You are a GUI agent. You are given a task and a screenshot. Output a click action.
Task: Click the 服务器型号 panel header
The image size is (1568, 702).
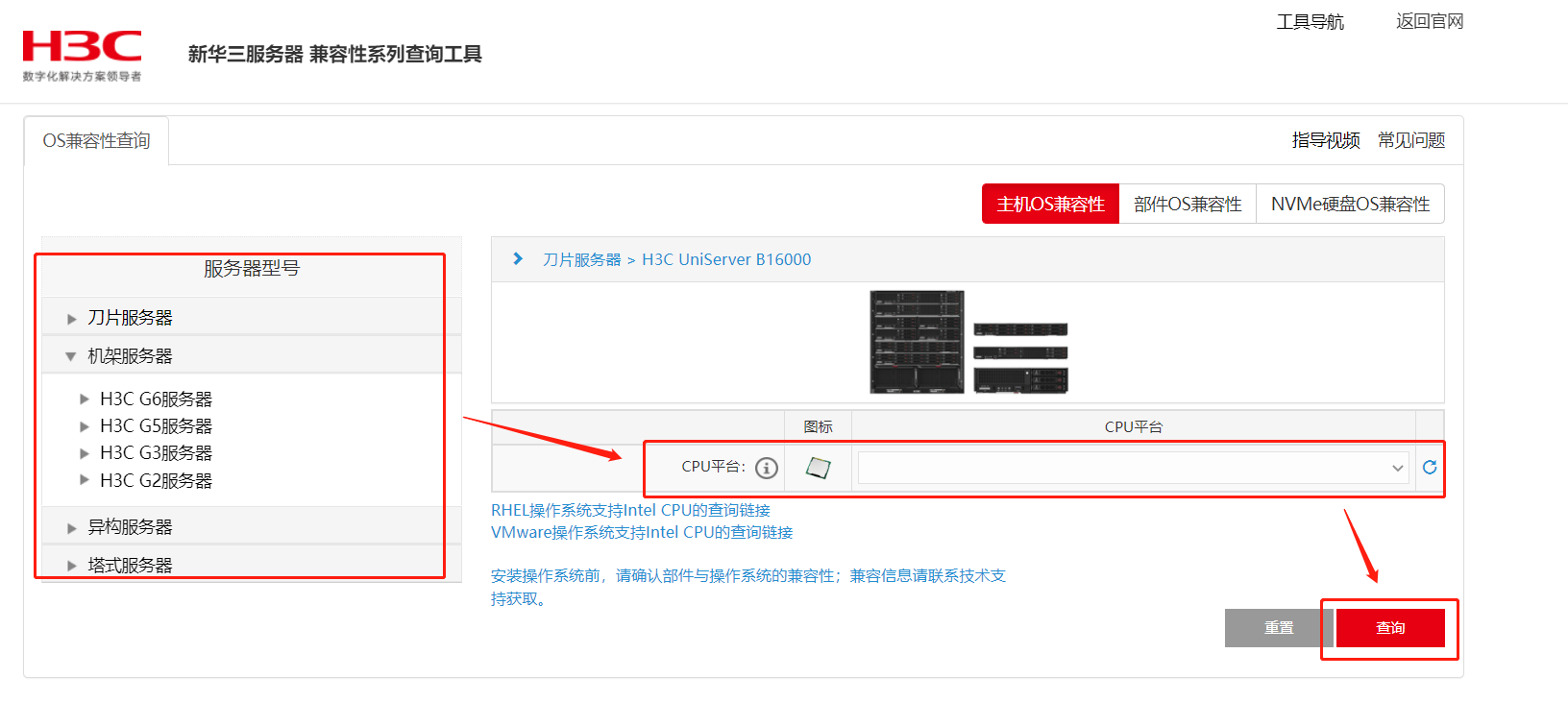tap(252, 268)
